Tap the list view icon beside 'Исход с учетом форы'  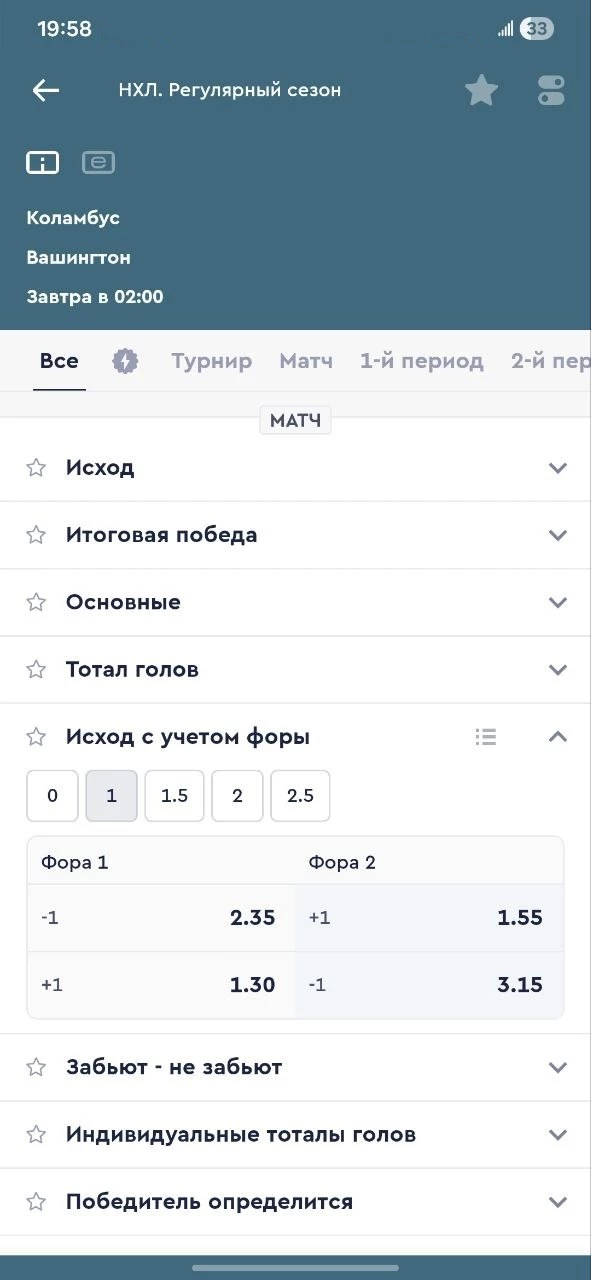[x=486, y=737]
